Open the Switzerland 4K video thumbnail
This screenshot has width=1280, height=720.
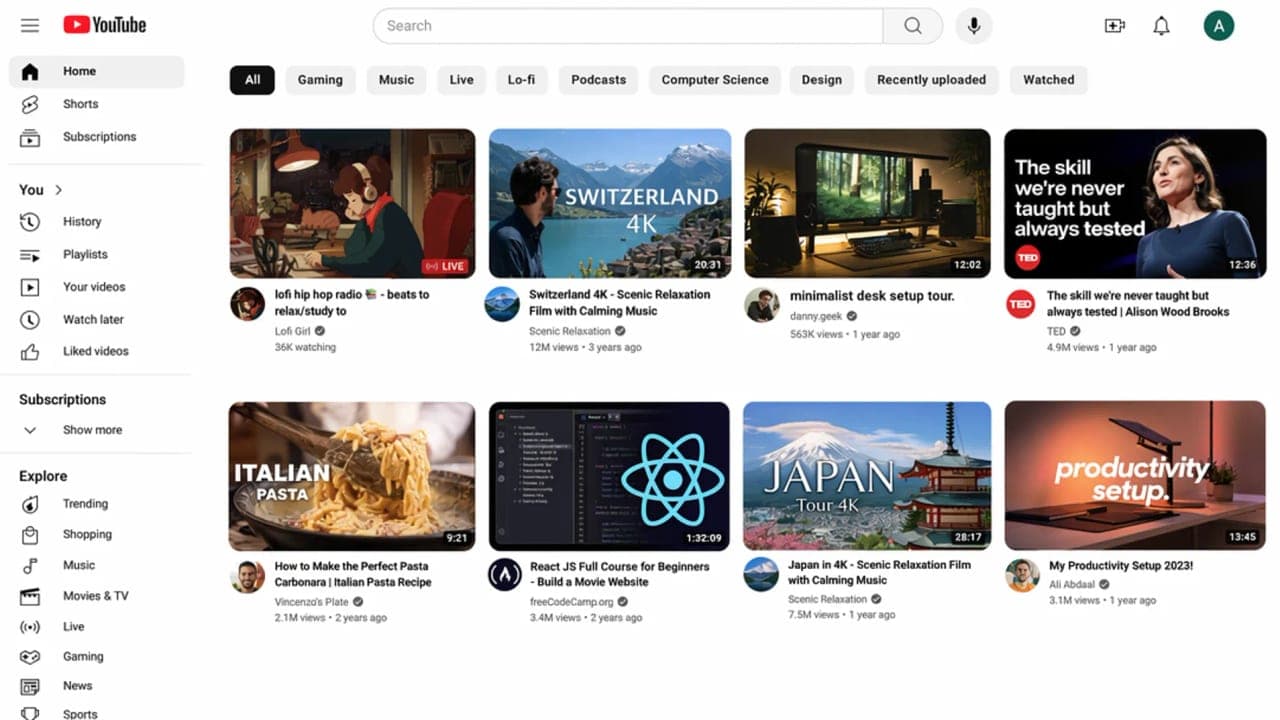point(610,203)
